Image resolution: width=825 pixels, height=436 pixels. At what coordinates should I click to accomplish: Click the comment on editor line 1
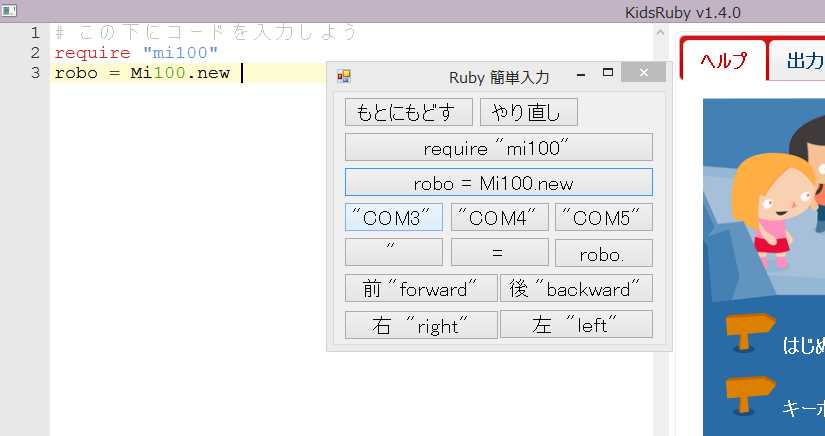(206, 33)
